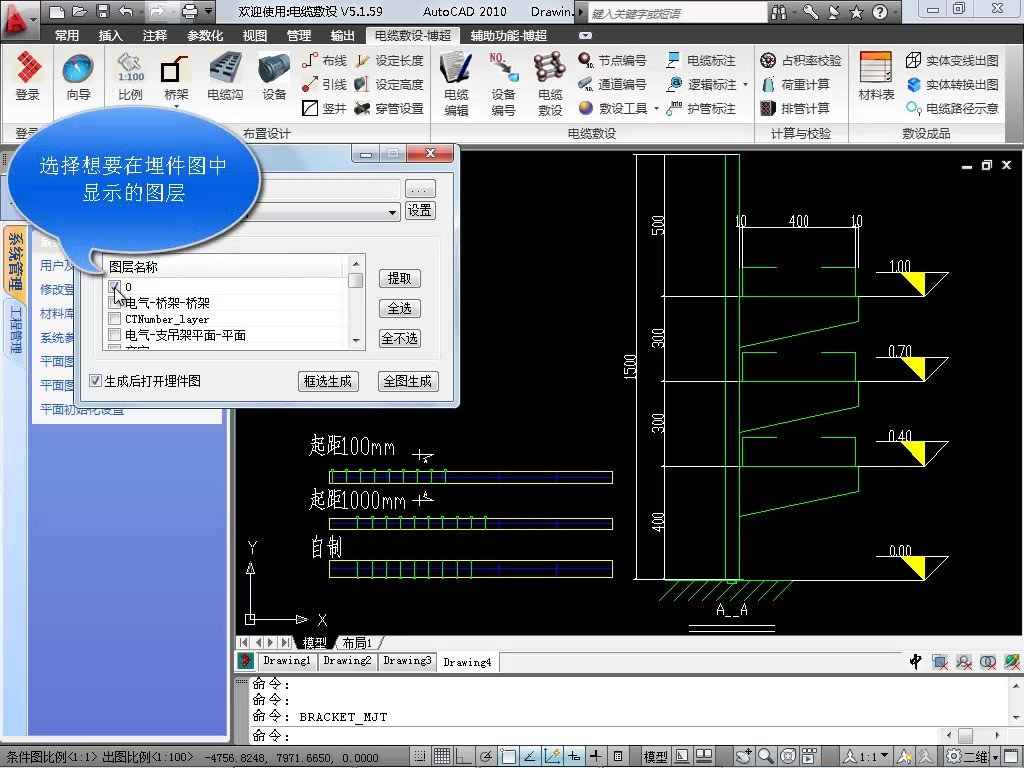Image resolution: width=1024 pixels, height=768 pixels.
Task: Toggle Snap mode in status bar
Action: click(421, 757)
